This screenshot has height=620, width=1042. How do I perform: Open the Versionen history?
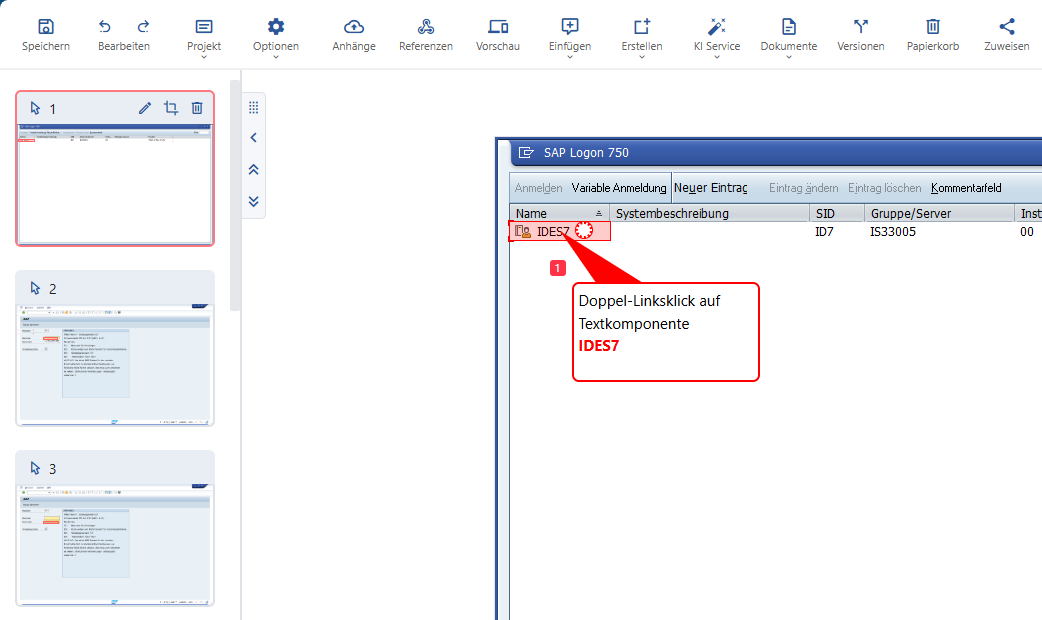(x=861, y=35)
